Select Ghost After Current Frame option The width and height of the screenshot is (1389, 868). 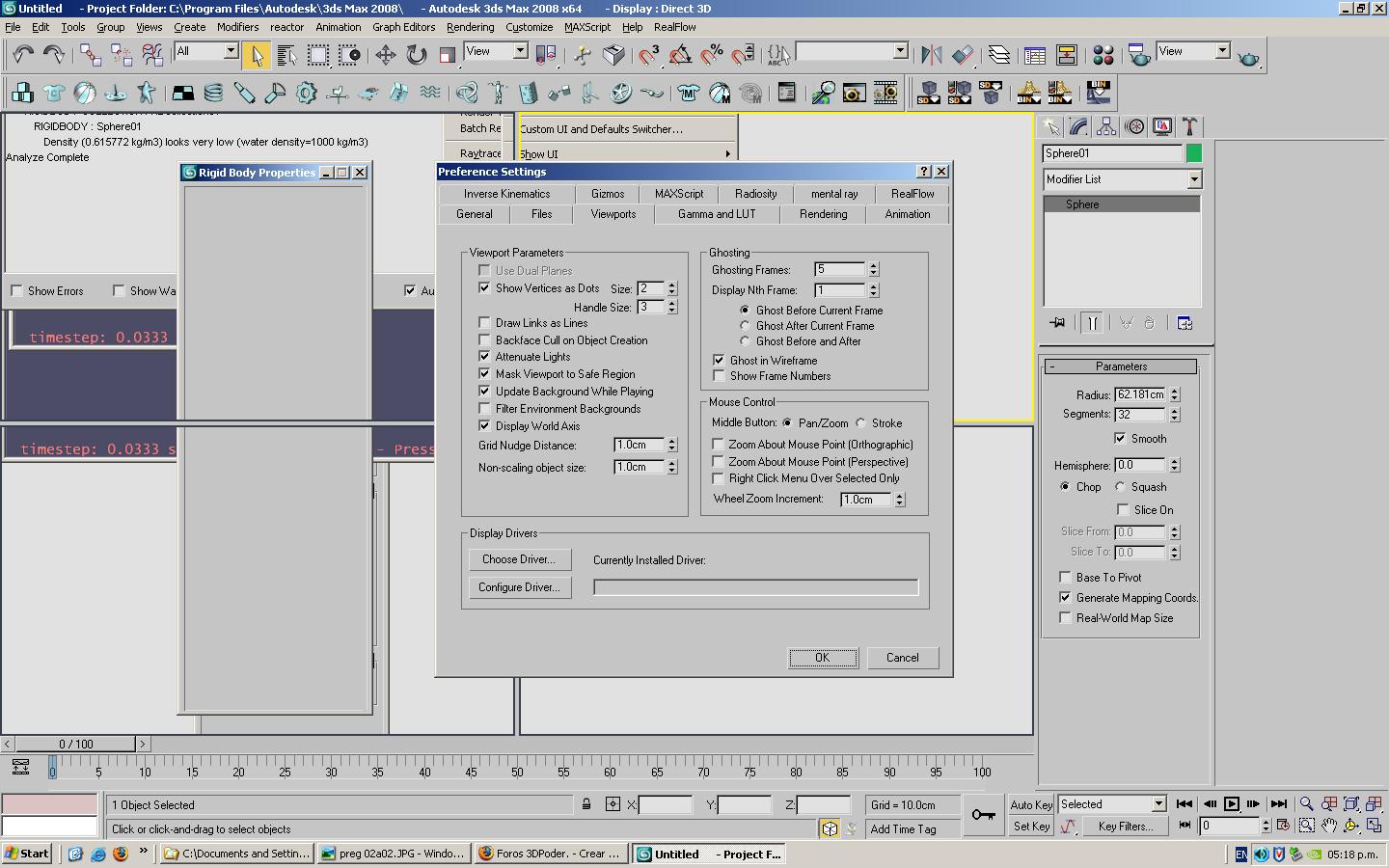[x=745, y=326]
